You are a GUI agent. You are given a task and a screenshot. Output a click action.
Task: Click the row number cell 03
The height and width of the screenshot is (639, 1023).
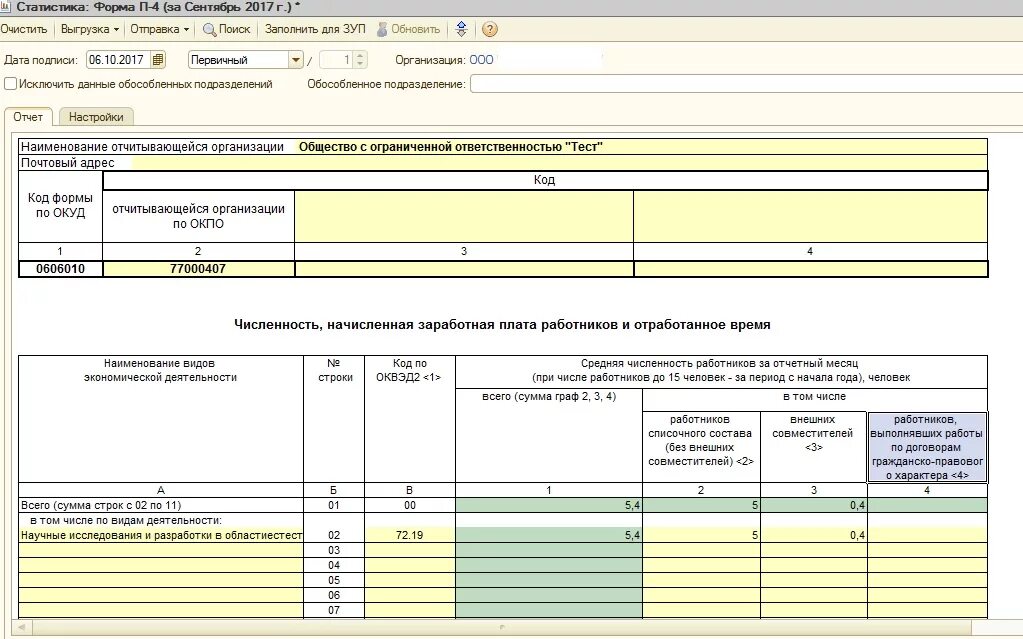pyautogui.click(x=334, y=550)
